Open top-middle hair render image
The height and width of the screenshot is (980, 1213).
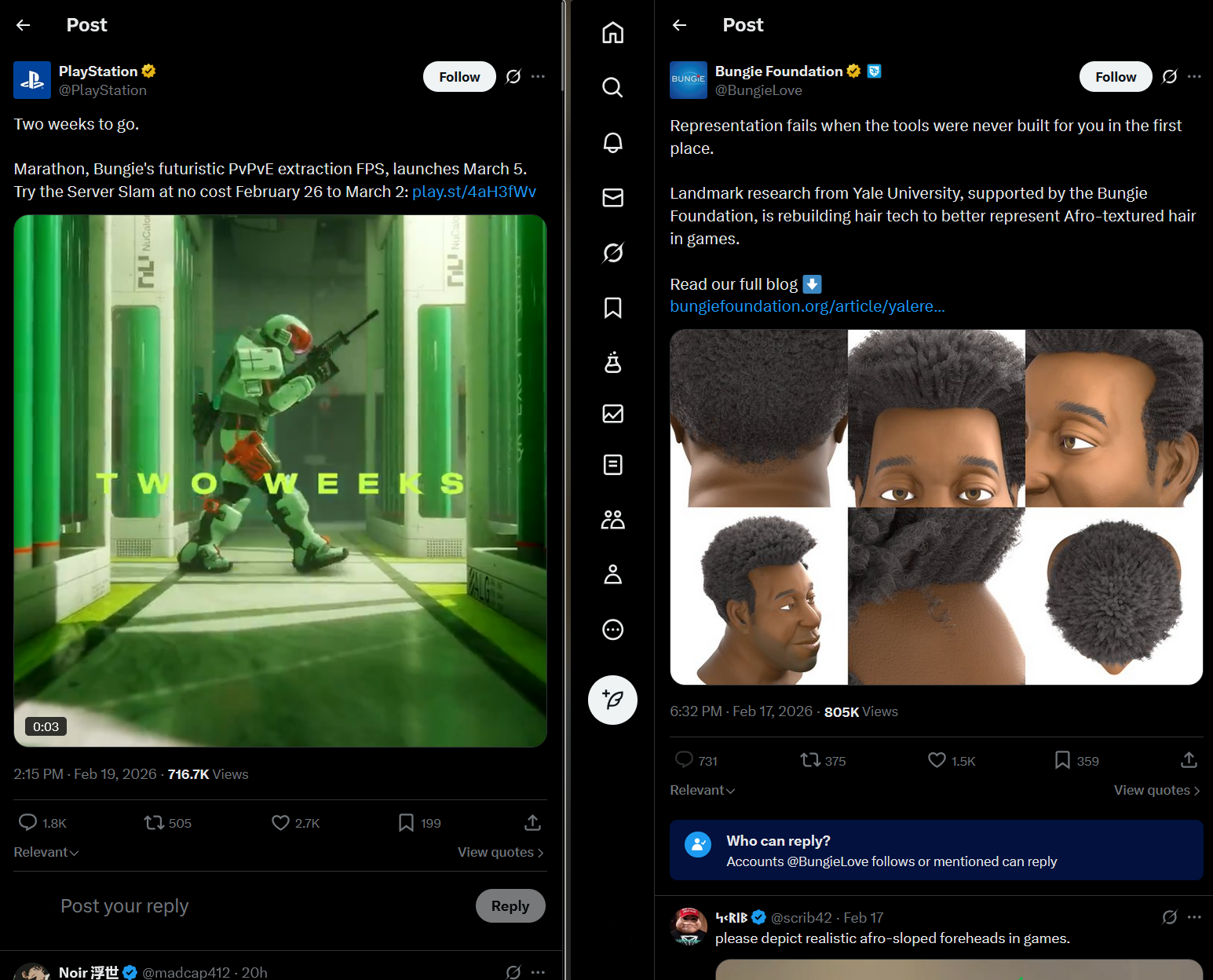tap(937, 418)
